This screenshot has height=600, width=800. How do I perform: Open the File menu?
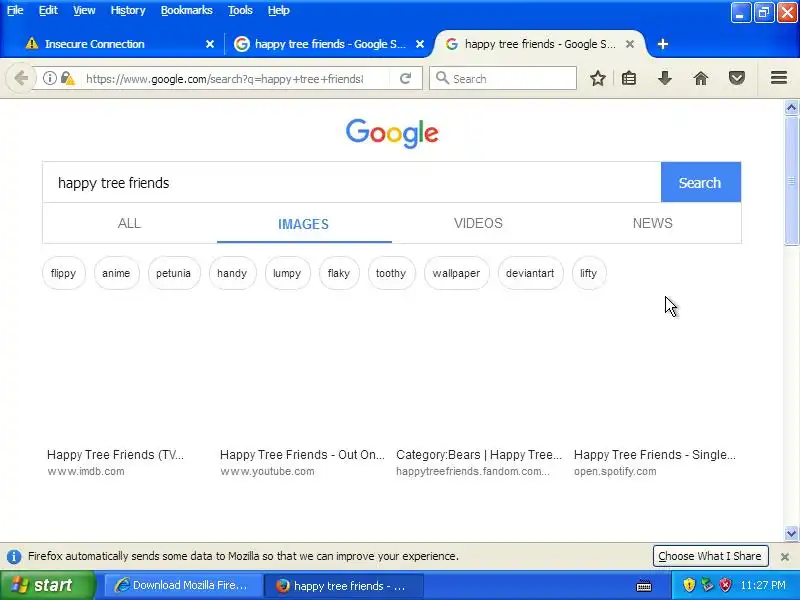click(x=15, y=10)
